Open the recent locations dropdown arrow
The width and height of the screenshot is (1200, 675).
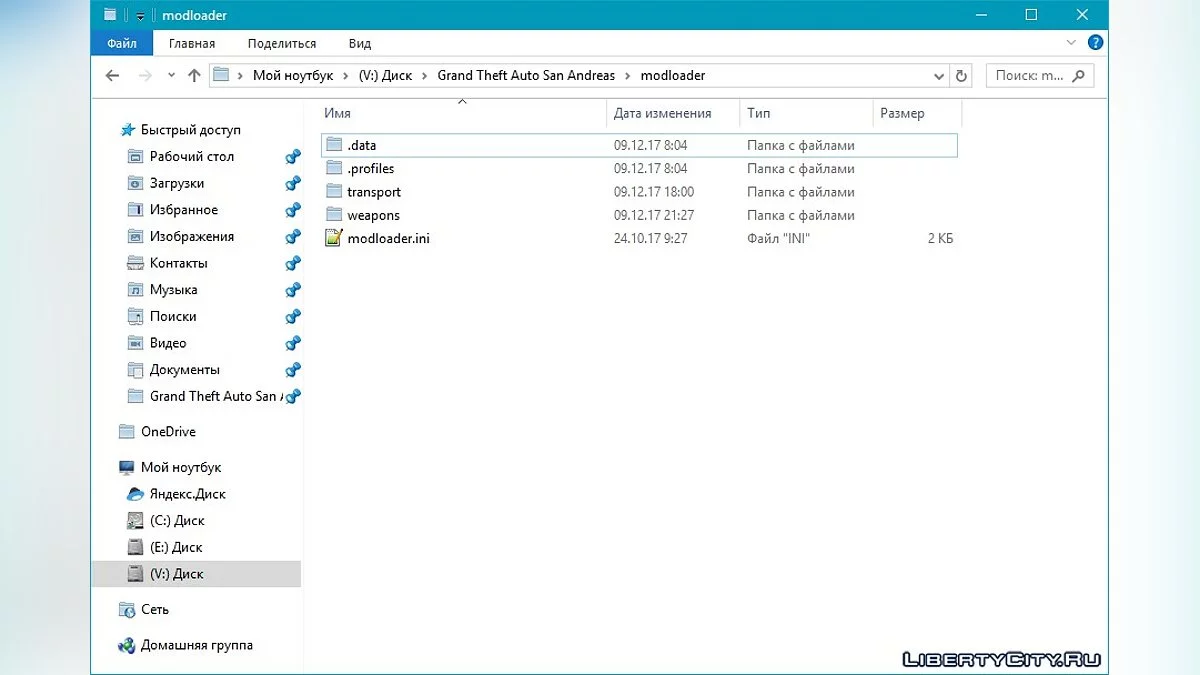pyautogui.click(x=171, y=76)
